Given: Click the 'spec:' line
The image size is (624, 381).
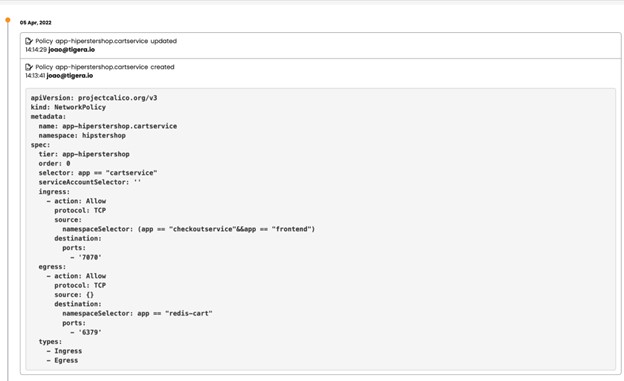Looking at the screenshot, I should [x=40, y=145].
